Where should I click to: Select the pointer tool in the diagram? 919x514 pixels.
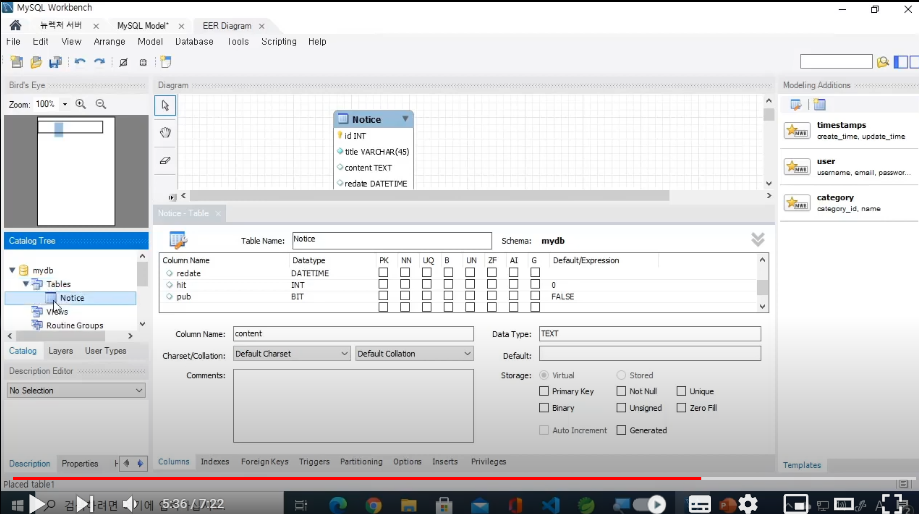tap(165, 105)
